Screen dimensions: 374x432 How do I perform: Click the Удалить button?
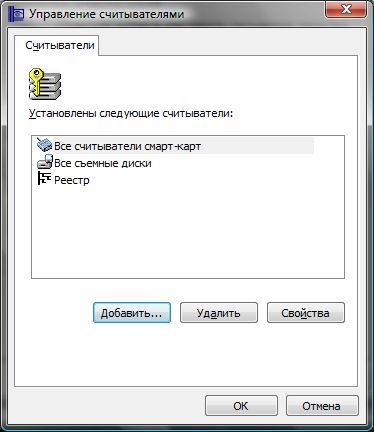click(219, 313)
